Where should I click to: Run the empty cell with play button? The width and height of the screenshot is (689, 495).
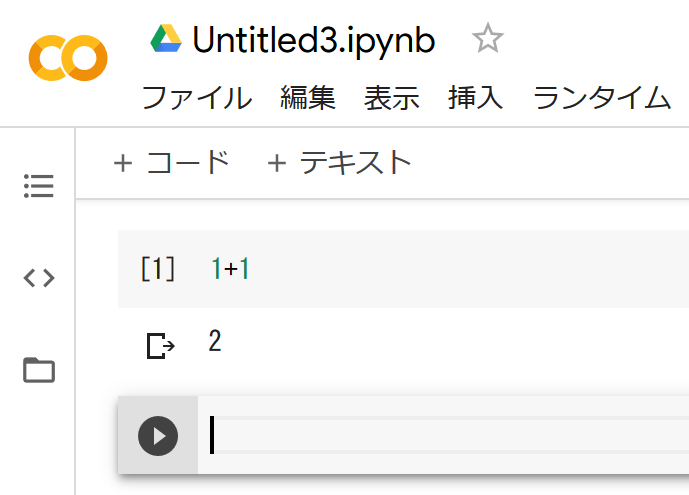[x=158, y=436]
